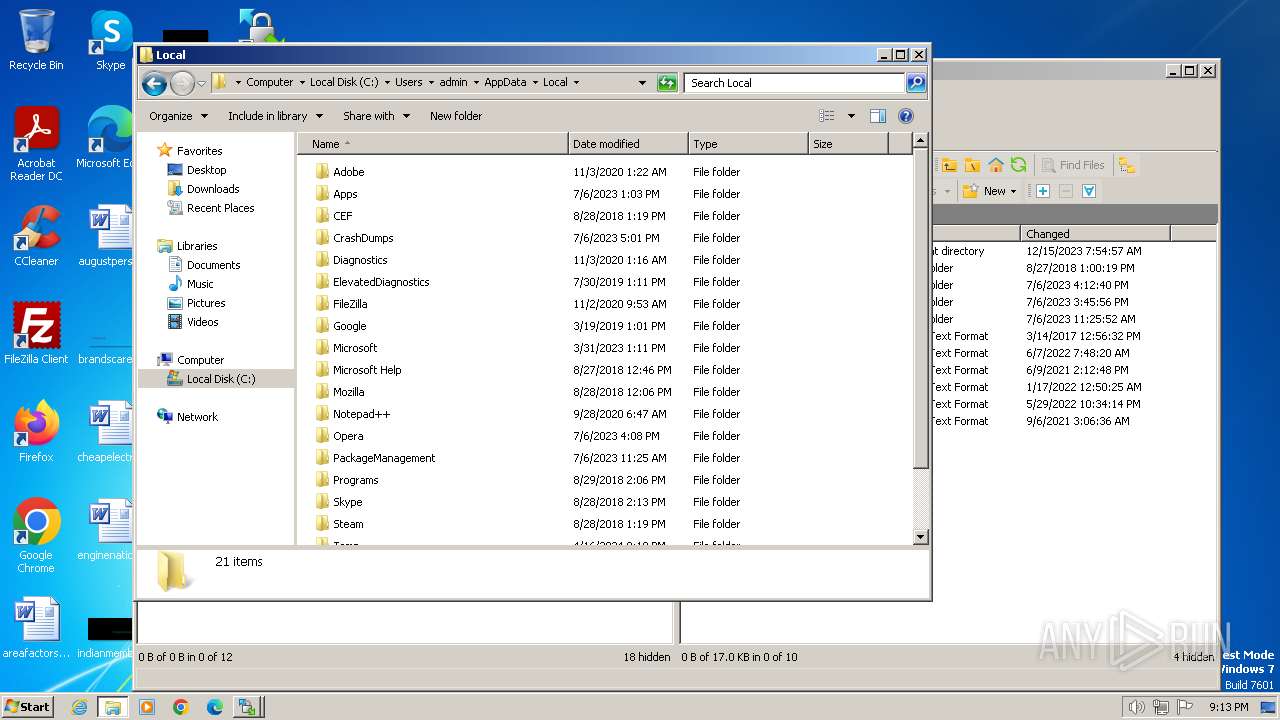The height and width of the screenshot is (720, 1280).
Task: Launch Internet Explorer from taskbar
Action: [x=79, y=707]
